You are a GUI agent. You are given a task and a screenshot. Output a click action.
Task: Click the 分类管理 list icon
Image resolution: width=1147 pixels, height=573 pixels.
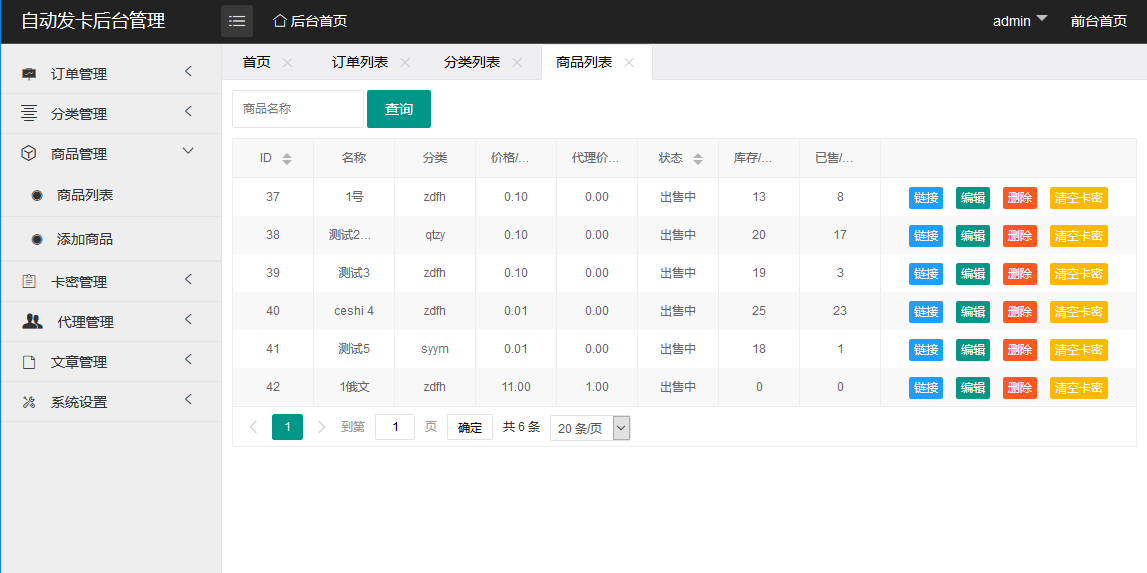point(29,113)
